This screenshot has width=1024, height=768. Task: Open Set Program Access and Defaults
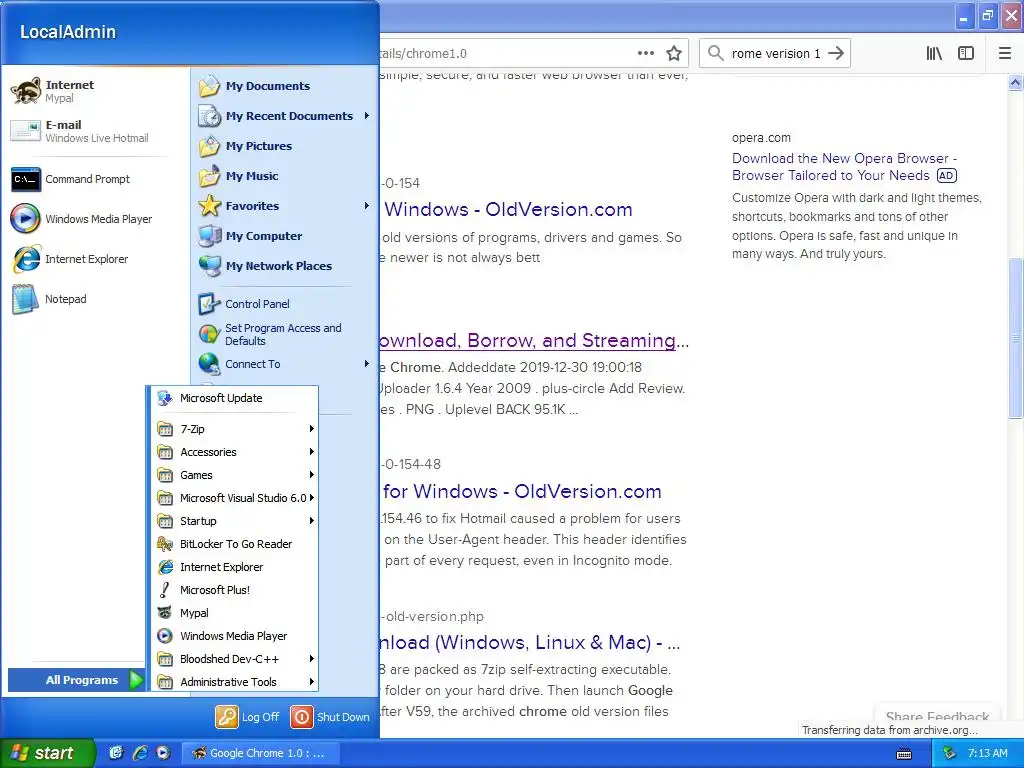click(x=285, y=334)
